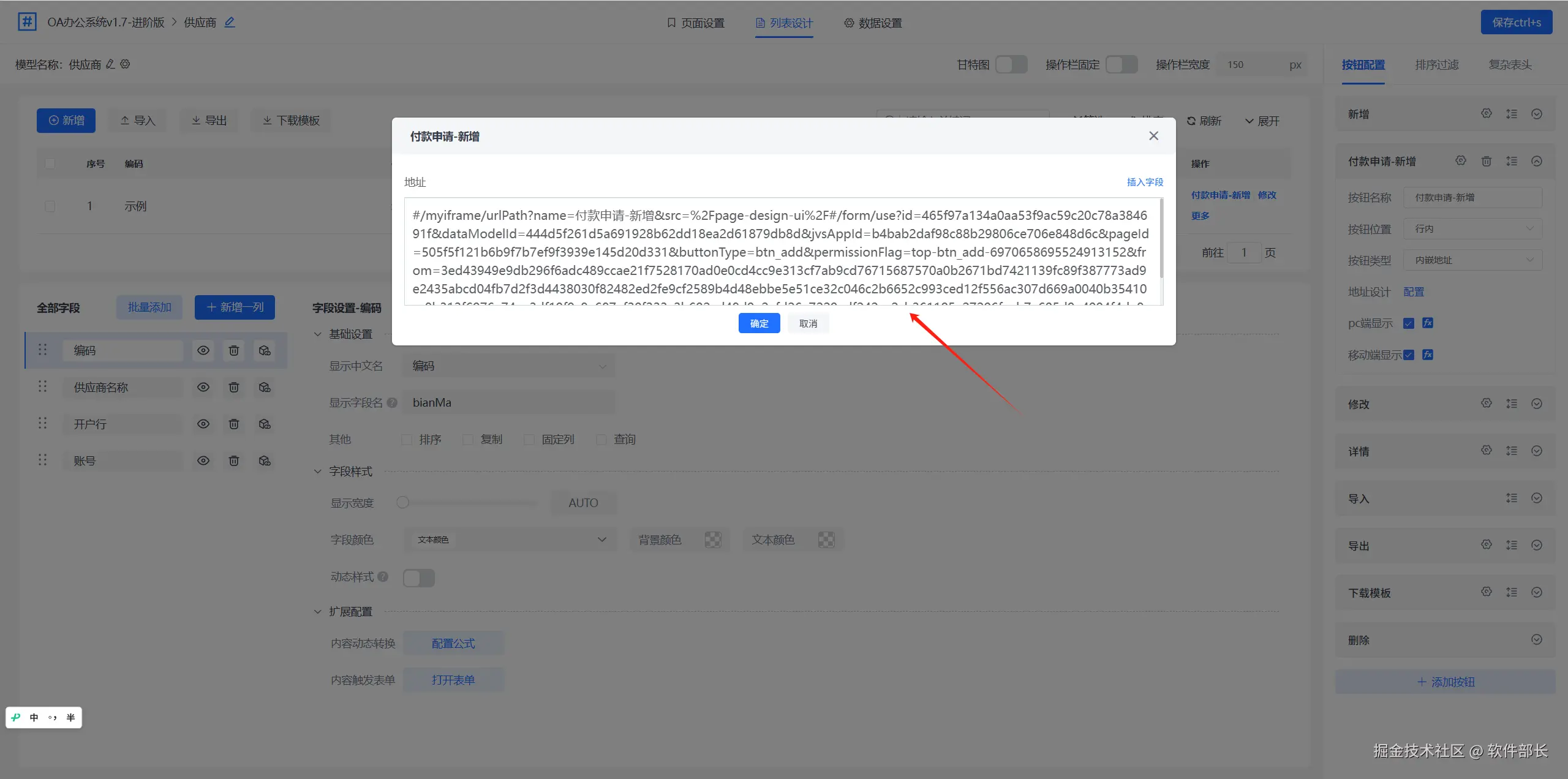Click gear icon beside 模型名称 供应商
The image size is (1568, 779).
click(x=125, y=64)
